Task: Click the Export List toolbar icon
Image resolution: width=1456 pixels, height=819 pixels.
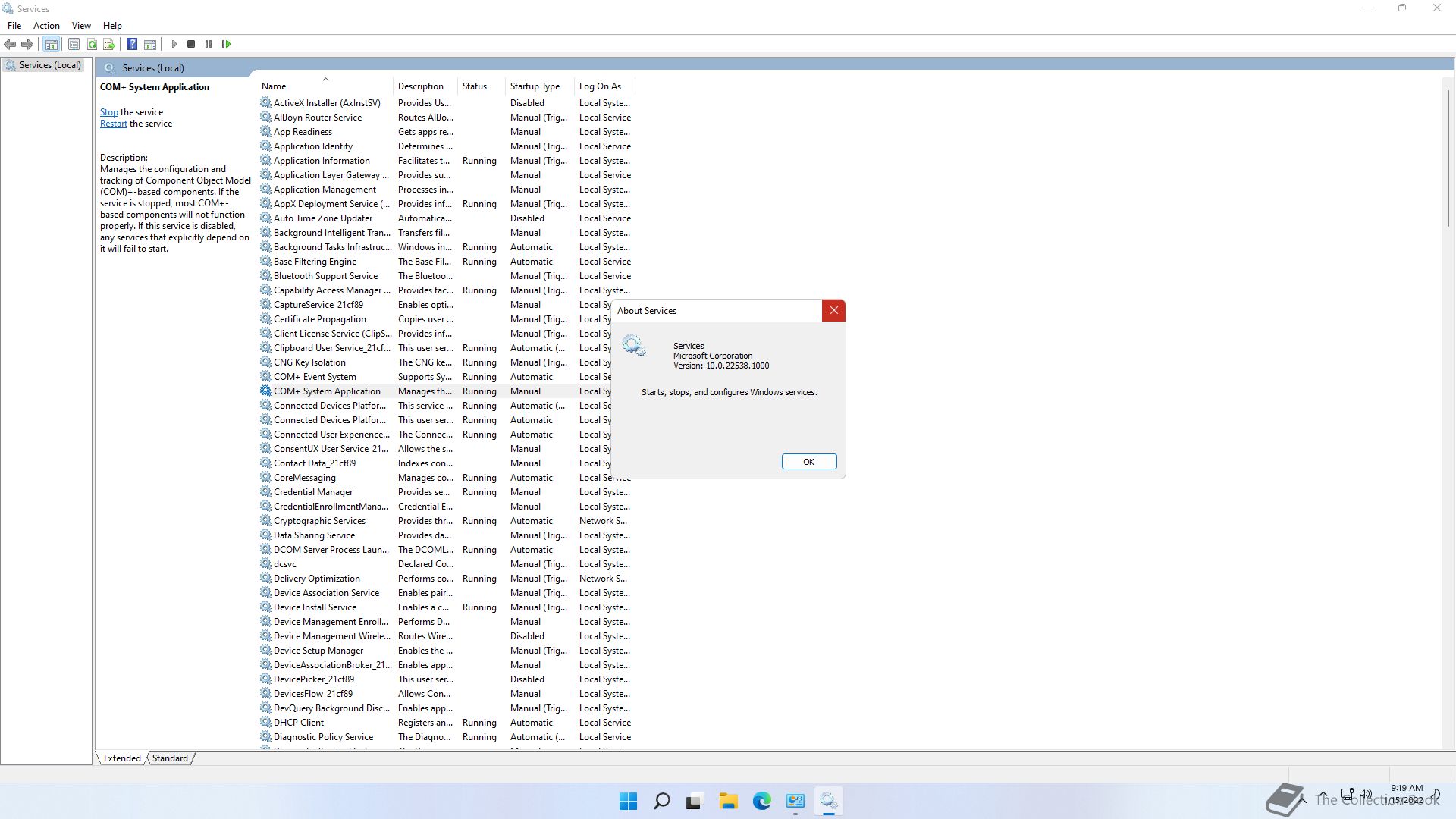Action: 109,44
